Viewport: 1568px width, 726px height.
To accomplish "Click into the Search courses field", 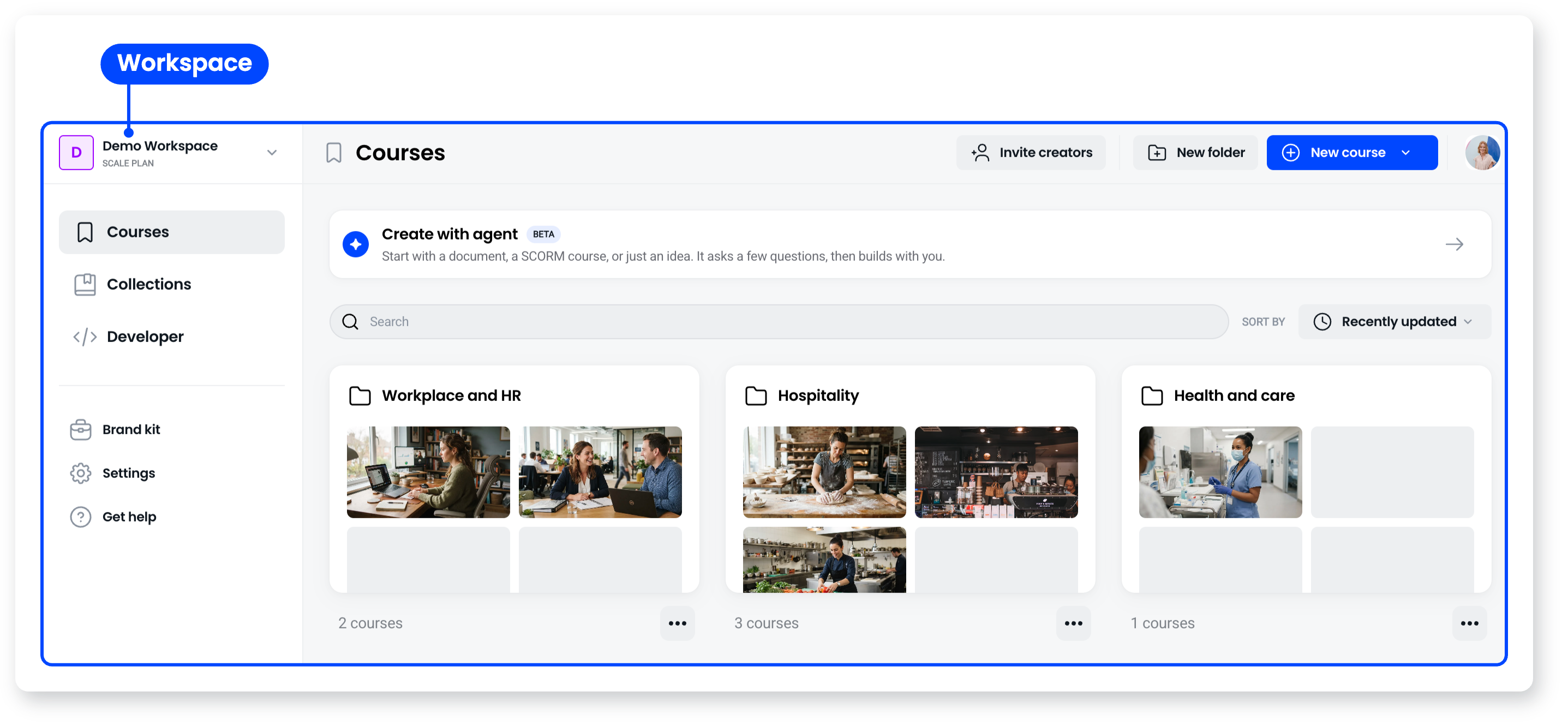I will click(779, 322).
